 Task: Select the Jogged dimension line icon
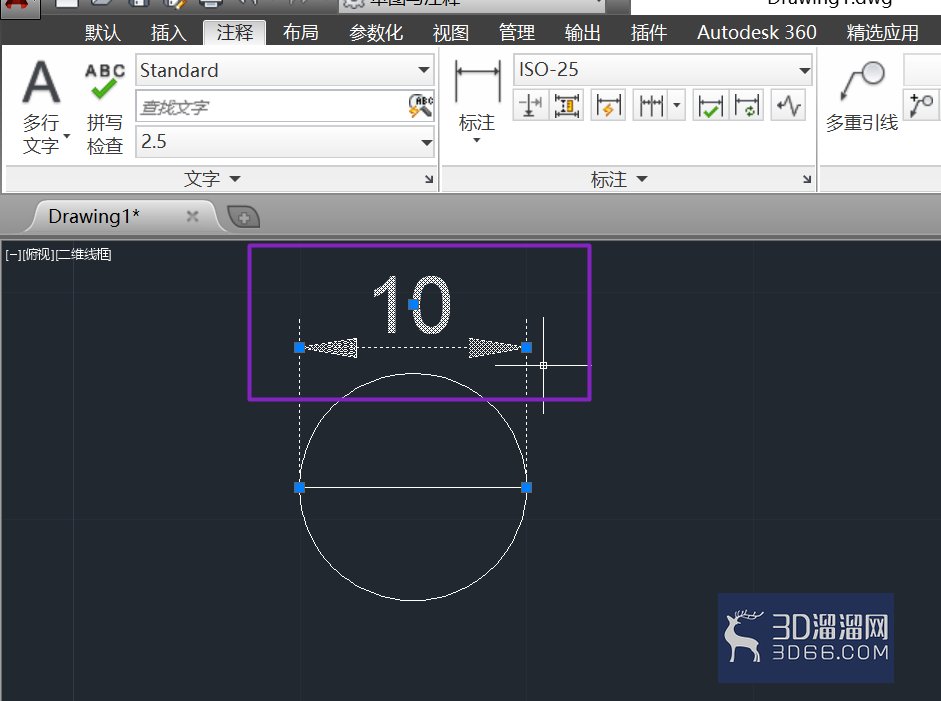point(788,106)
